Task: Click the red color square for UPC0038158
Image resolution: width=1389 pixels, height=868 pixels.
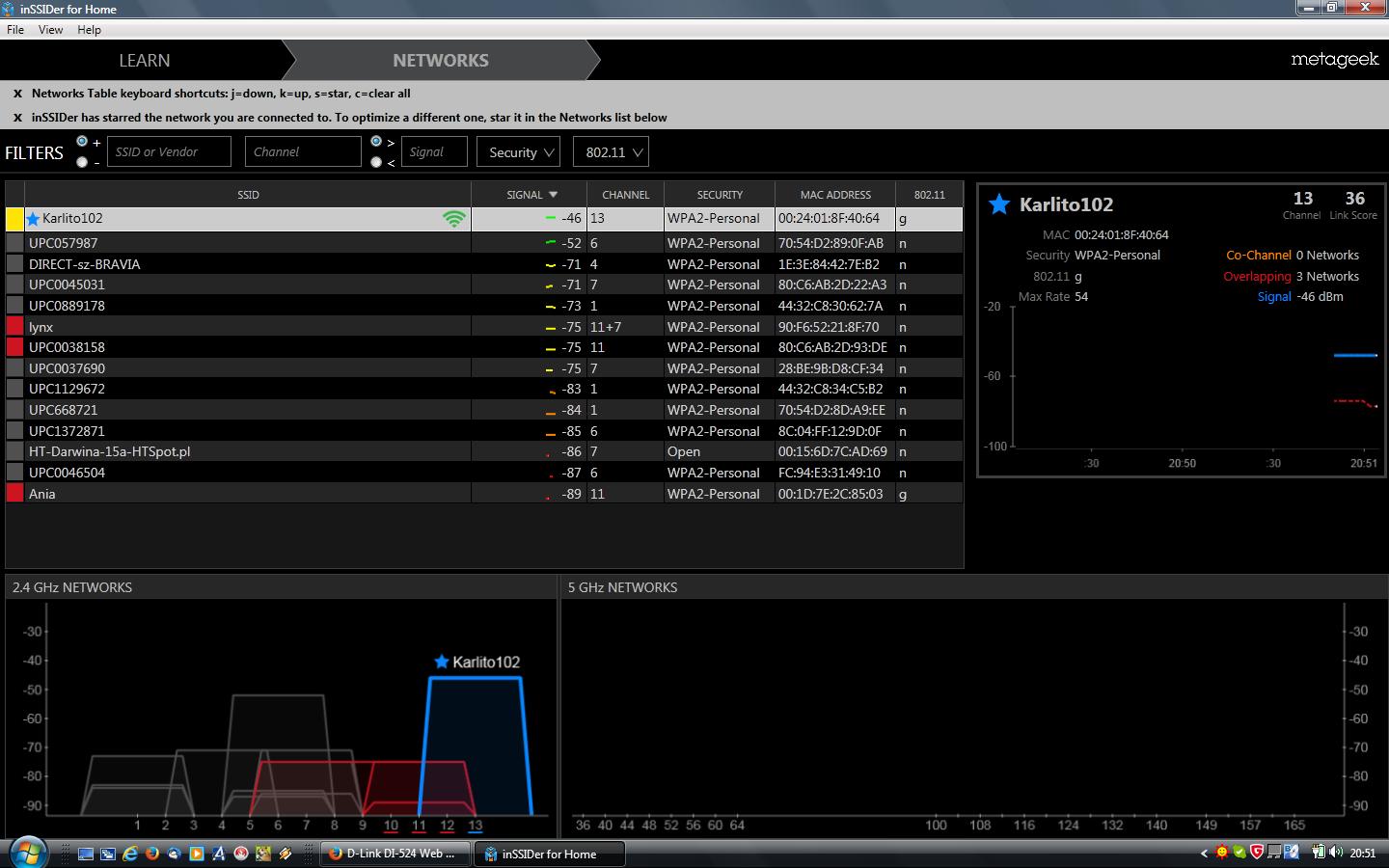Action: pyautogui.click(x=14, y=347)
